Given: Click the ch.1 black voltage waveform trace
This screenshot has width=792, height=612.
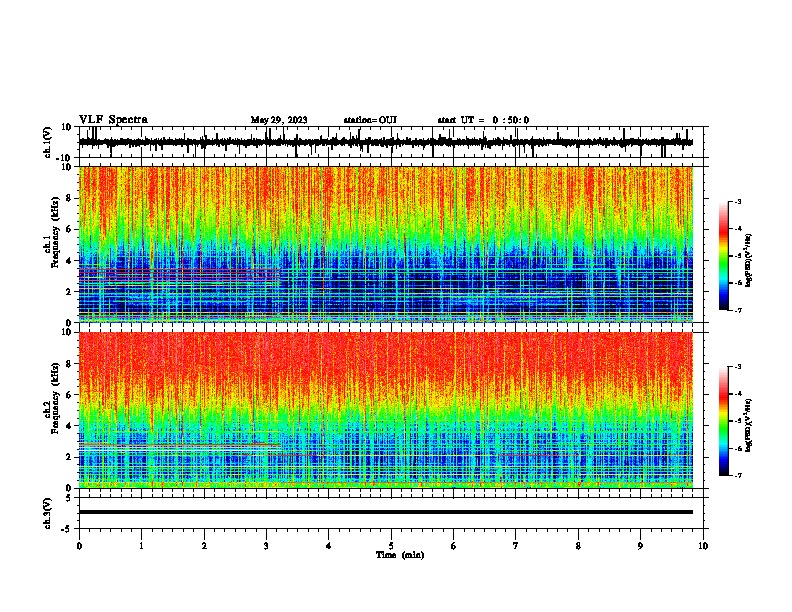Looking at the screenshot, I should [385, 142].
